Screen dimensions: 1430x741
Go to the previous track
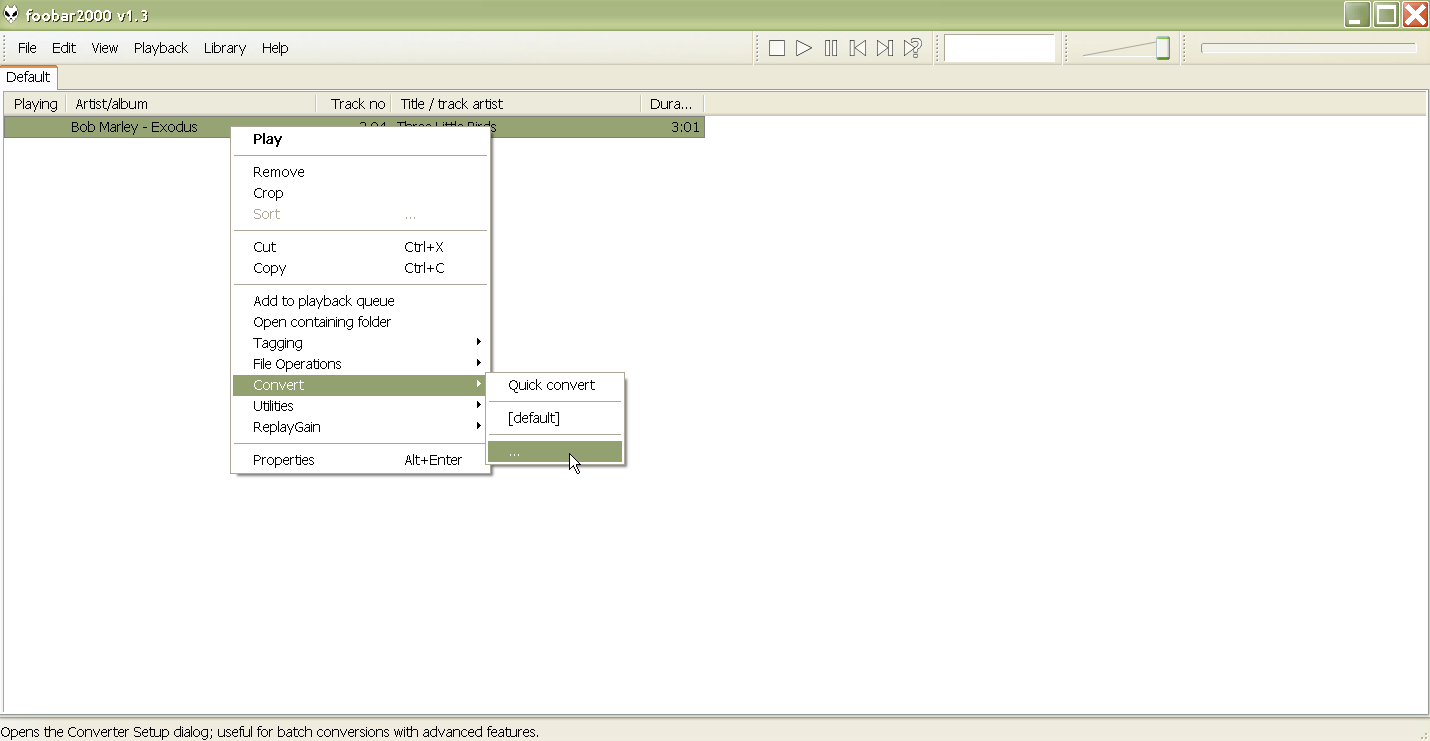(x=858, y=48)
